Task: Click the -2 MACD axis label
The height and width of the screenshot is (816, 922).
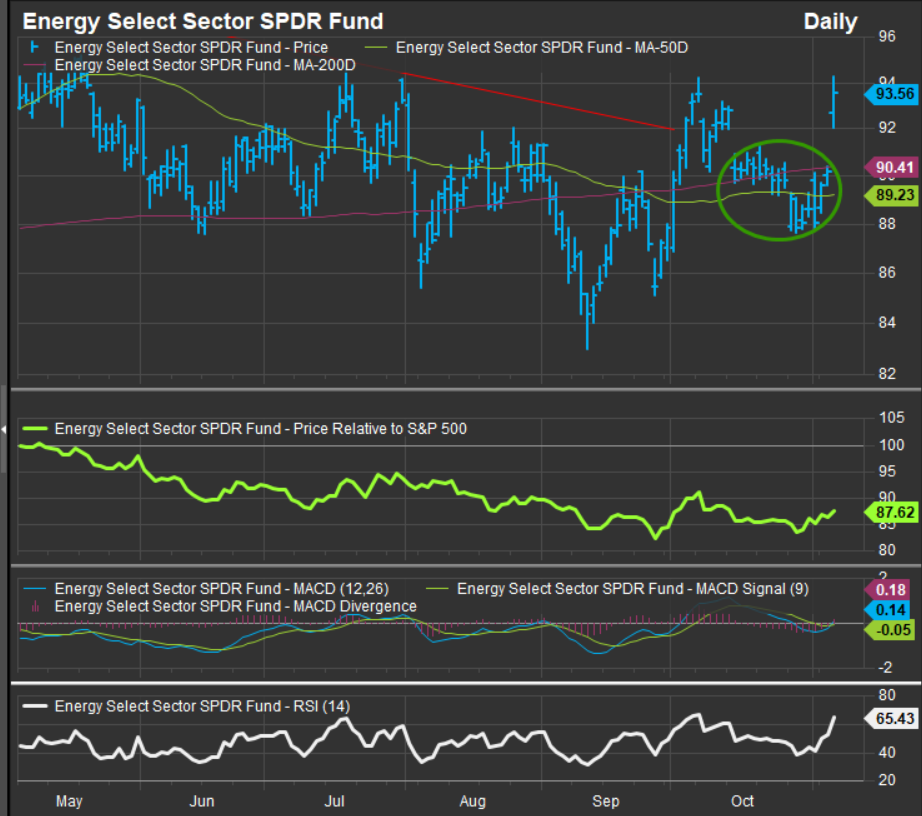Action: [884, 667]
